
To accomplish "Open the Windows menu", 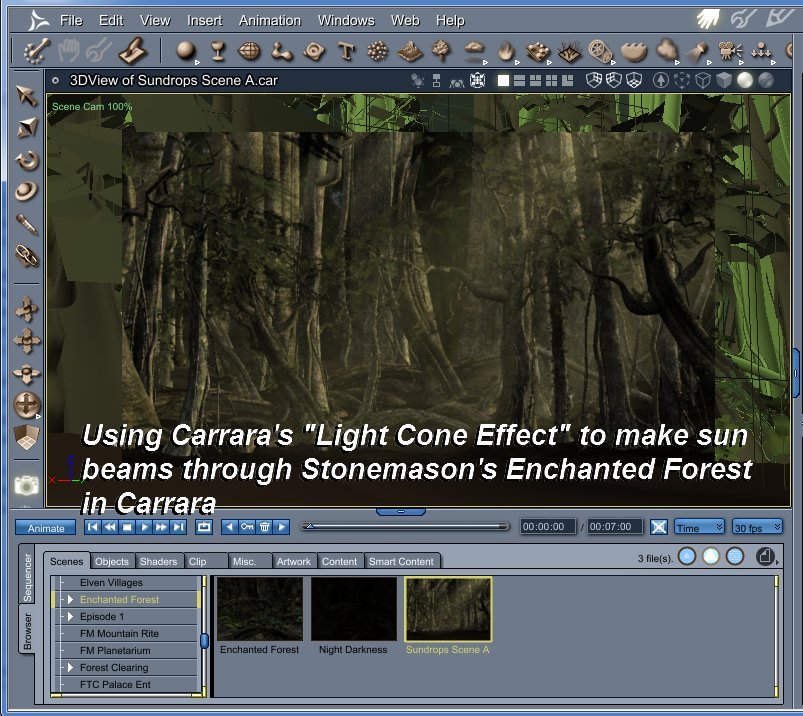I will click(x=346, y=20).
